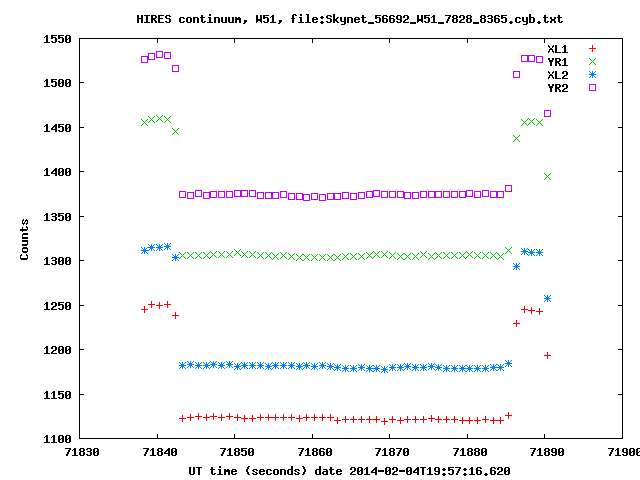Click the last YR1 cross point near 1395 counts
This screenshot has width=640, height=480.
click(x=548, y=176)
